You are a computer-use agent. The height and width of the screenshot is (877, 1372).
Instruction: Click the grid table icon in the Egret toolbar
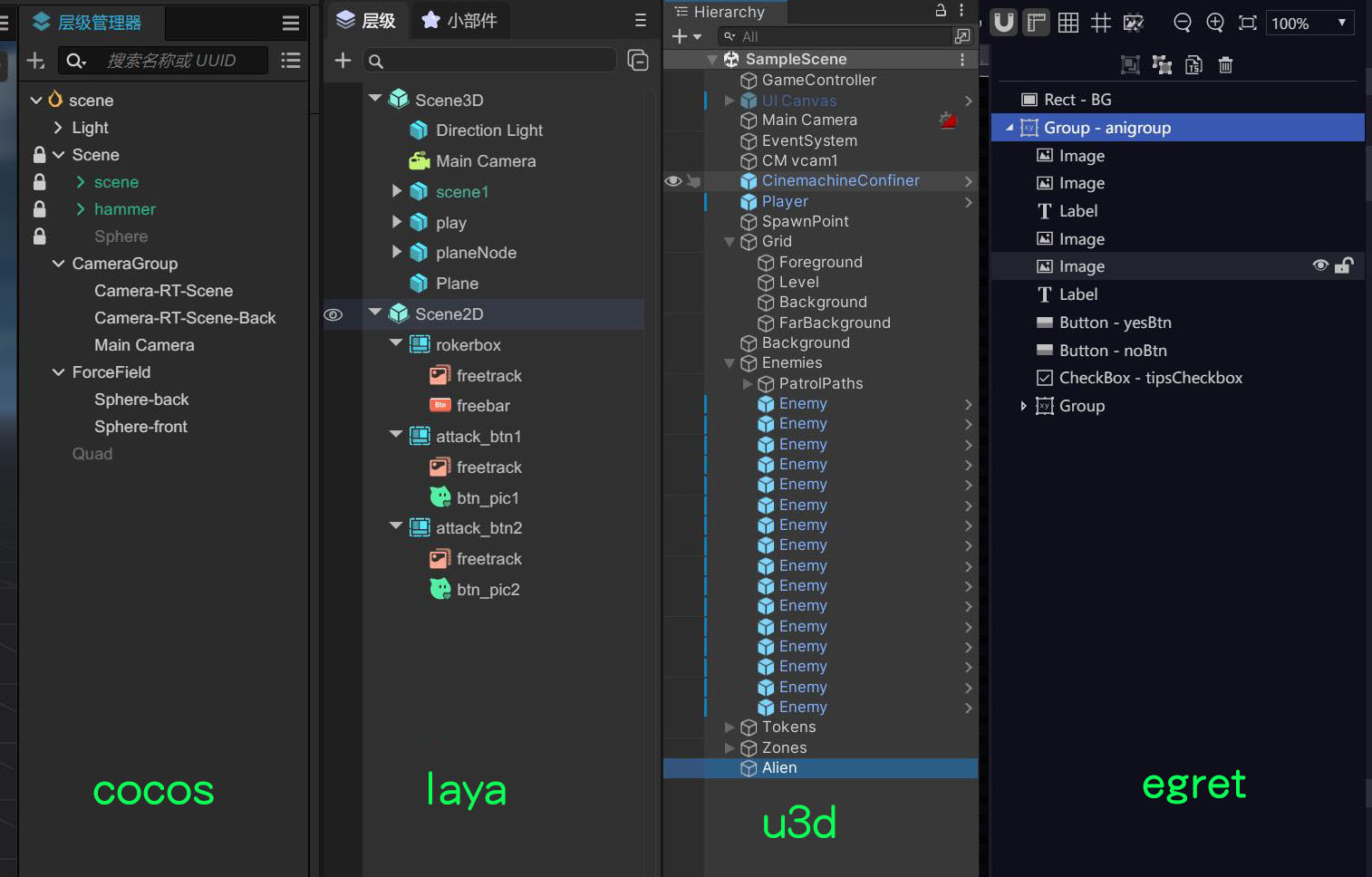(1068, 23)
